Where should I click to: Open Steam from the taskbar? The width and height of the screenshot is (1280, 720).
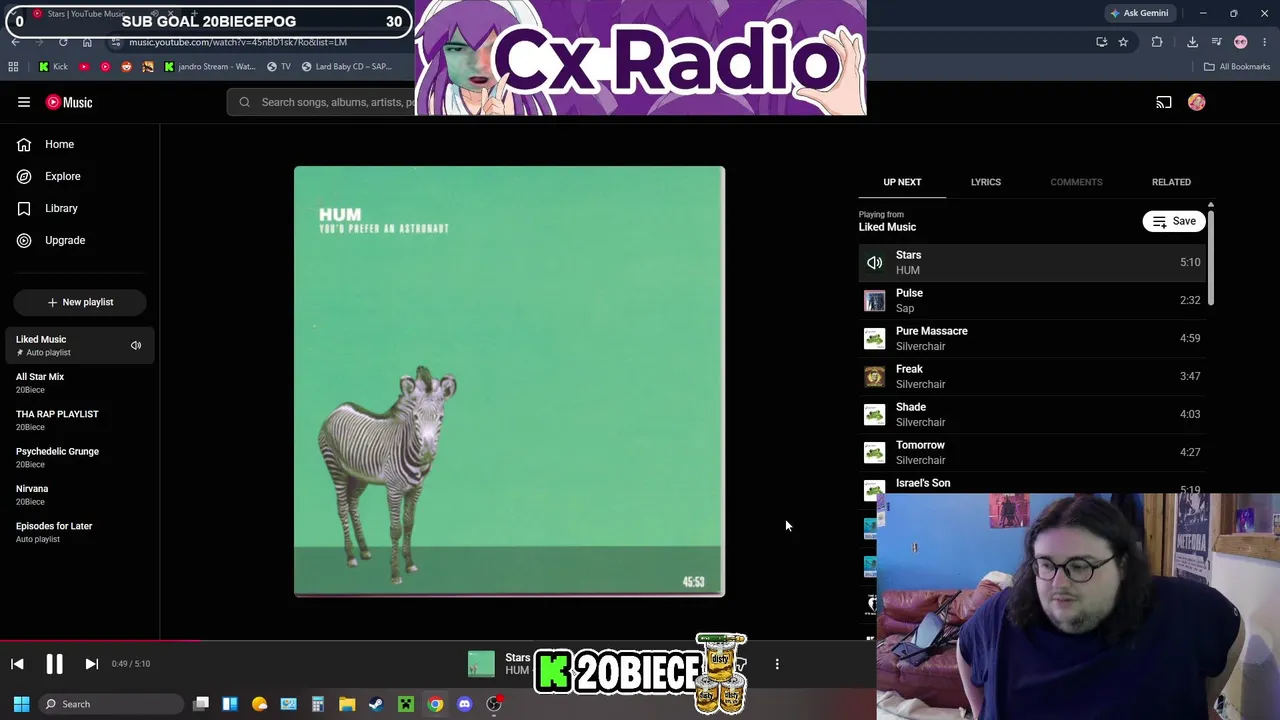(x=376, y=704)
